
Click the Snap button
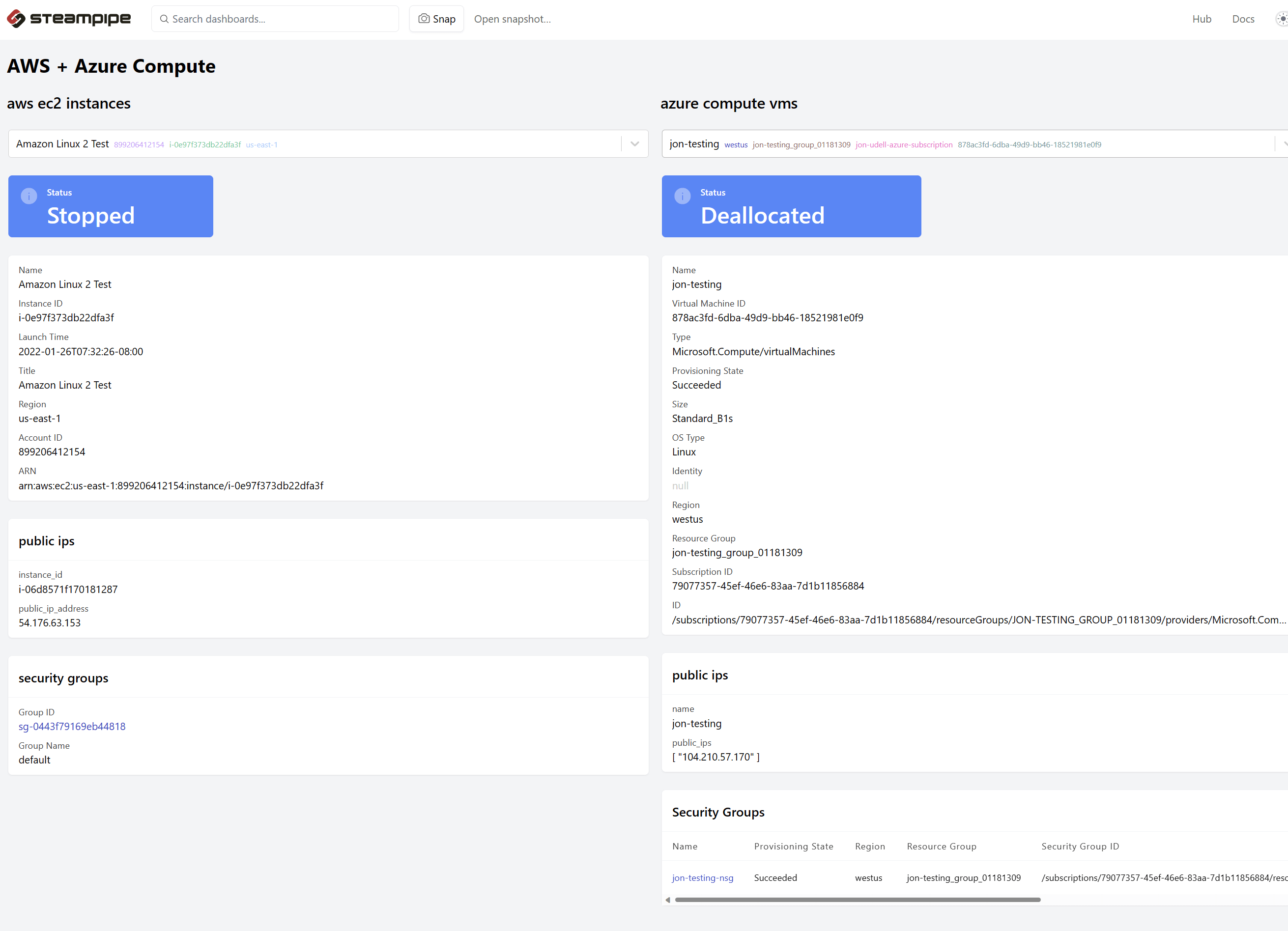tap(436, 18)
